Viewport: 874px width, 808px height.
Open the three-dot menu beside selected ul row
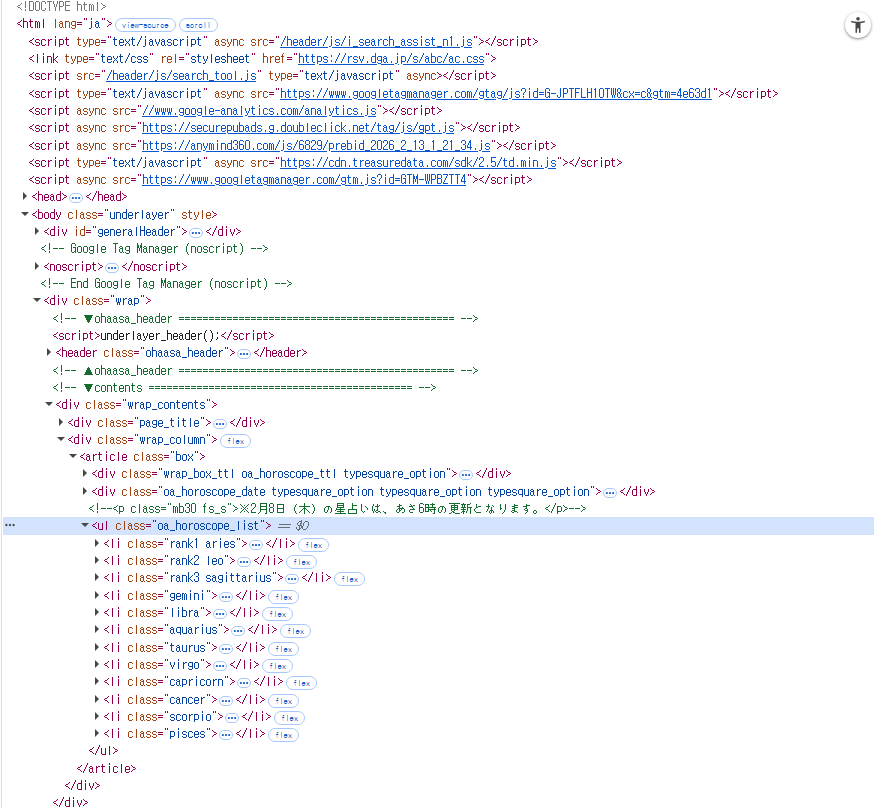pyautogui.click(x=10, y=525)
